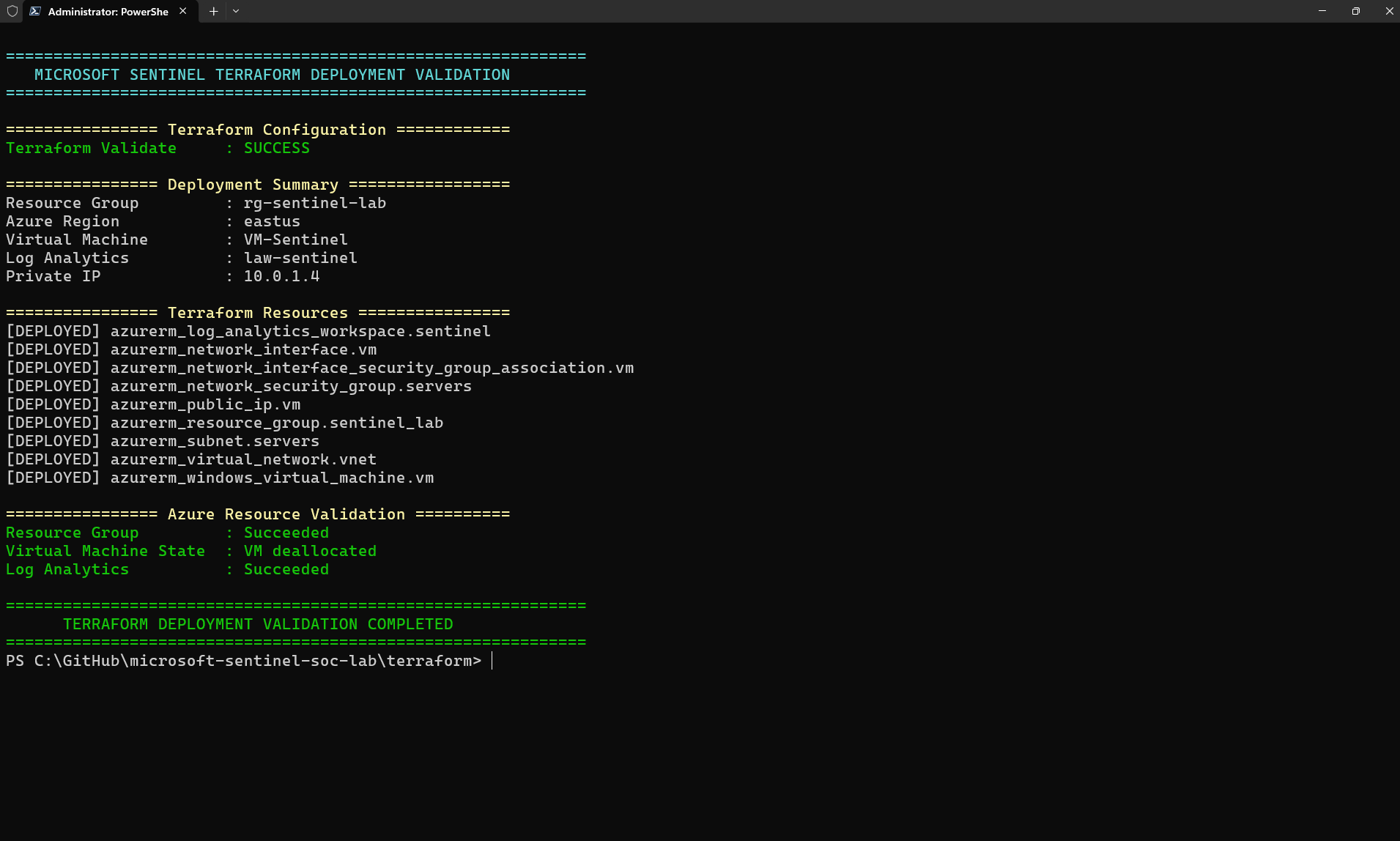Image resolution: width=1400 pixels, height=841 pixels.
Task: Click the MICROSOFT SENTINEL TERRAFORM DEPLOYMENT VALIDATION heading
Action: [272, 75]
